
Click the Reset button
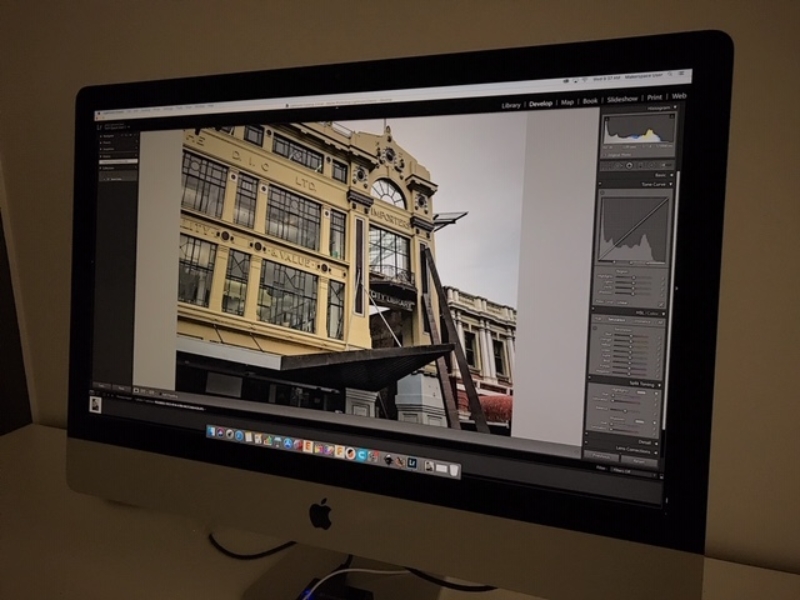[639, 461]
